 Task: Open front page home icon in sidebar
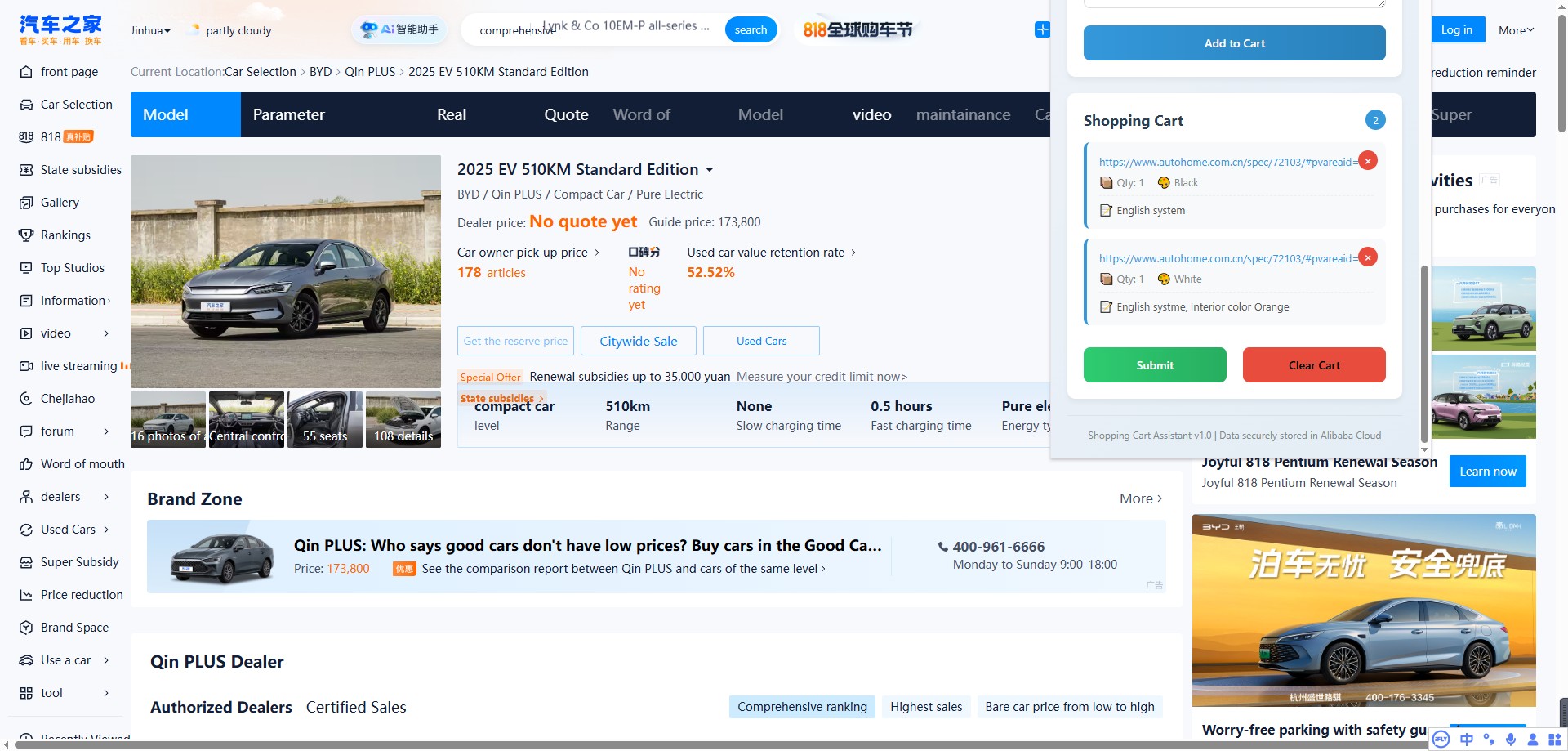click(x=26, y=72)
